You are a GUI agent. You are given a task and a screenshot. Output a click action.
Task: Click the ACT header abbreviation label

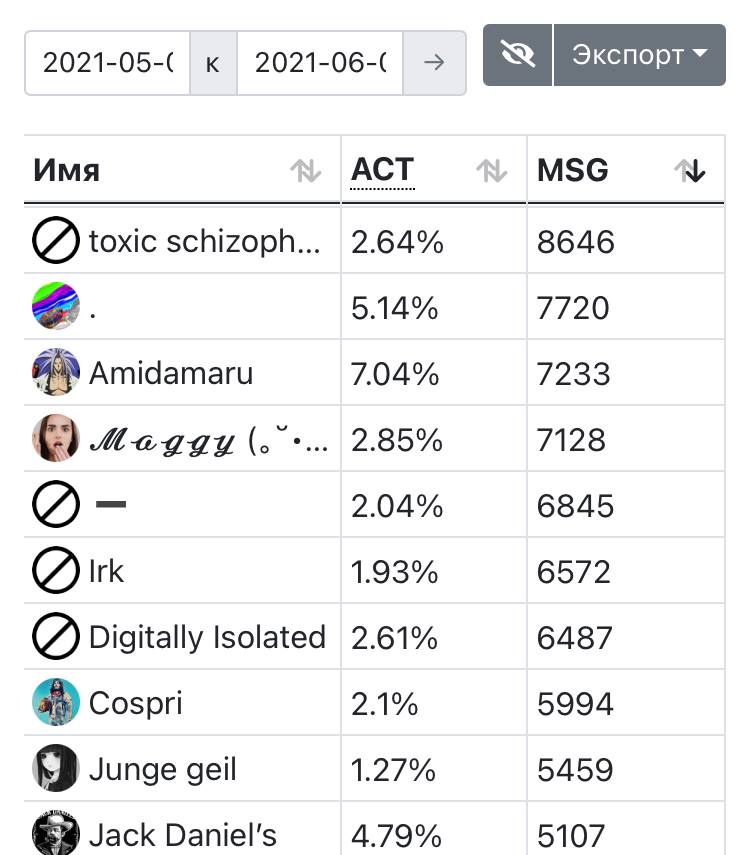382,170
